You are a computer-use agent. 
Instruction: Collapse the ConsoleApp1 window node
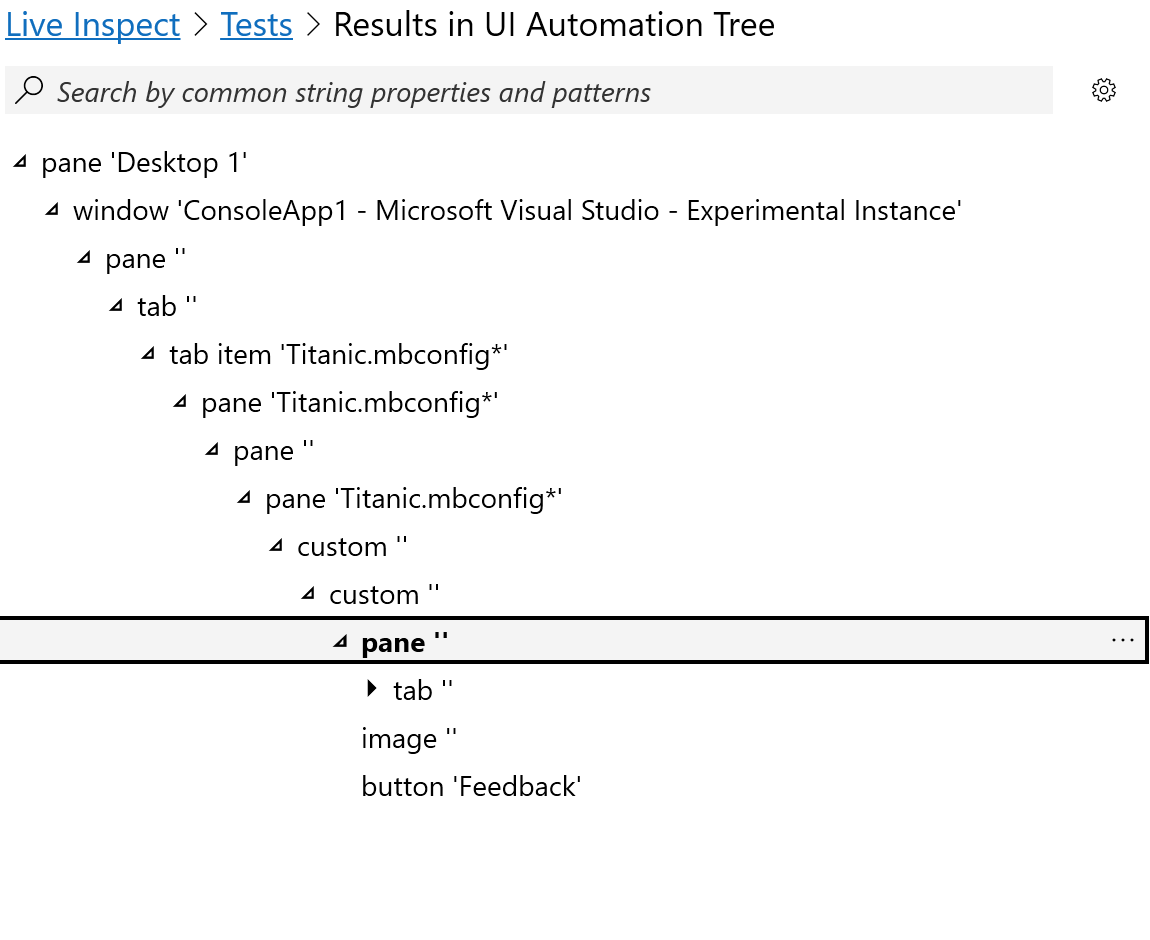pos(51,209)
